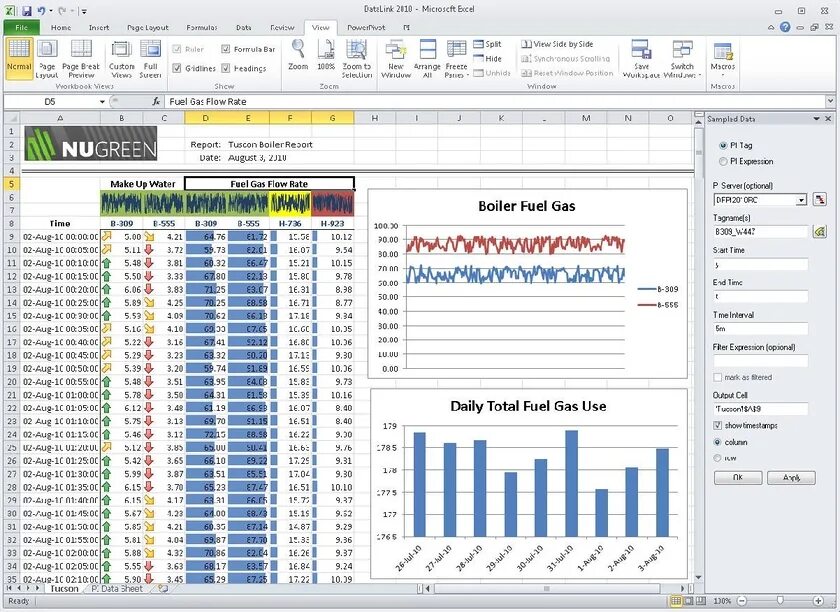Open the PI Server dropdown
Screen dimensions: 840x612
801,200
